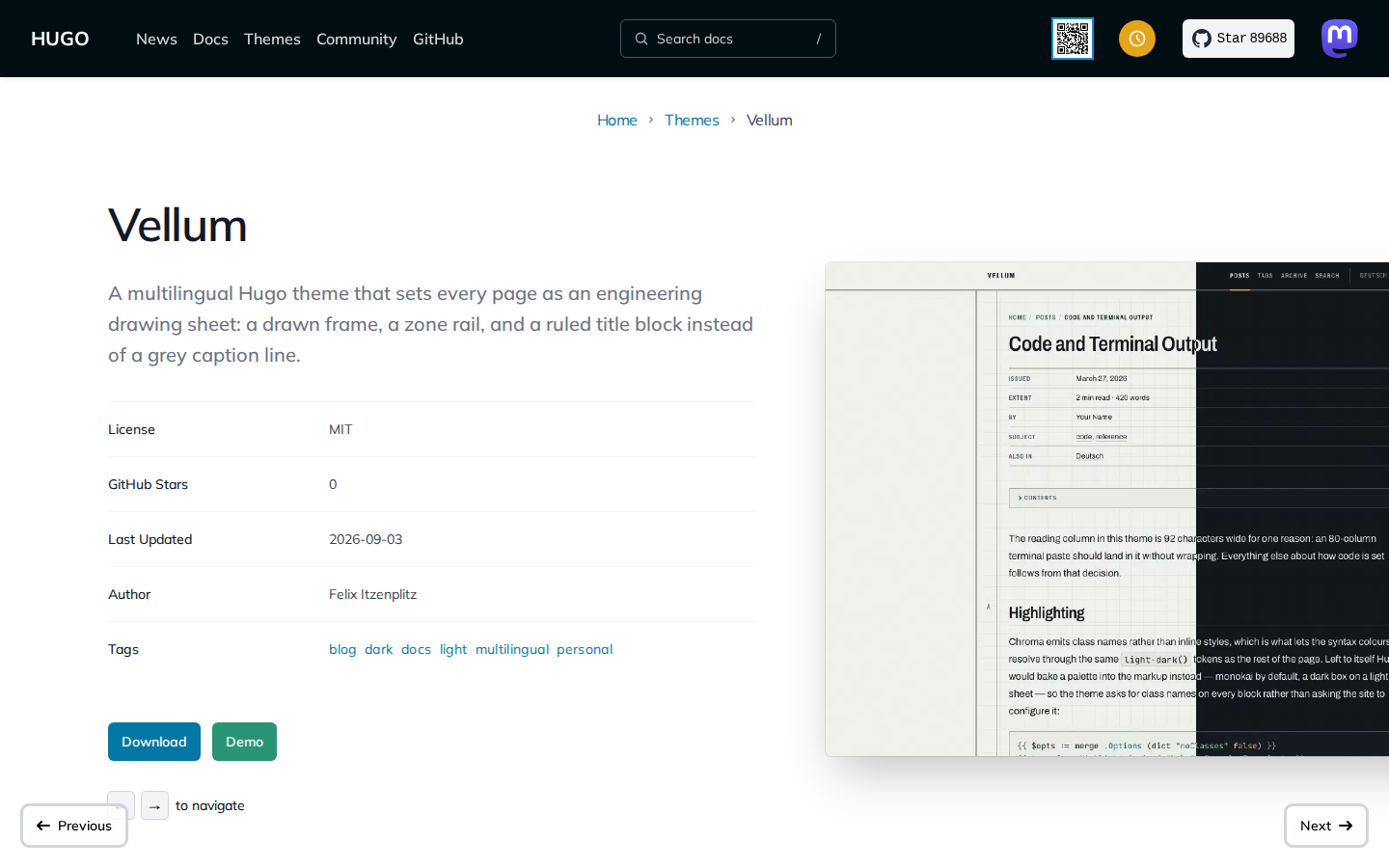Open the Themes menu item
This screenshot has width=1389, height=868.
272,39
